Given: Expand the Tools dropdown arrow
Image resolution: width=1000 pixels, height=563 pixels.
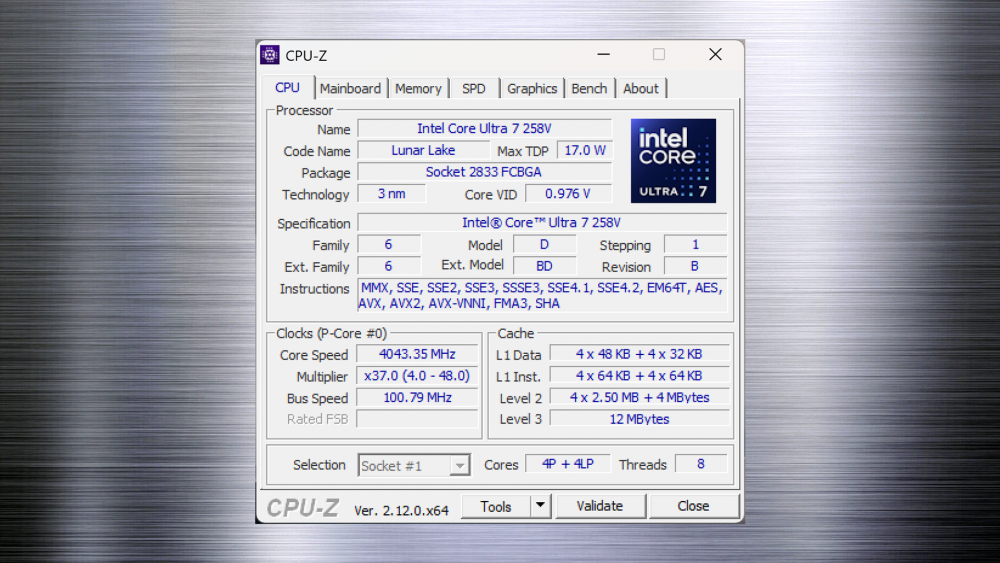Looking at the screenshot, I should coord(540,506).
